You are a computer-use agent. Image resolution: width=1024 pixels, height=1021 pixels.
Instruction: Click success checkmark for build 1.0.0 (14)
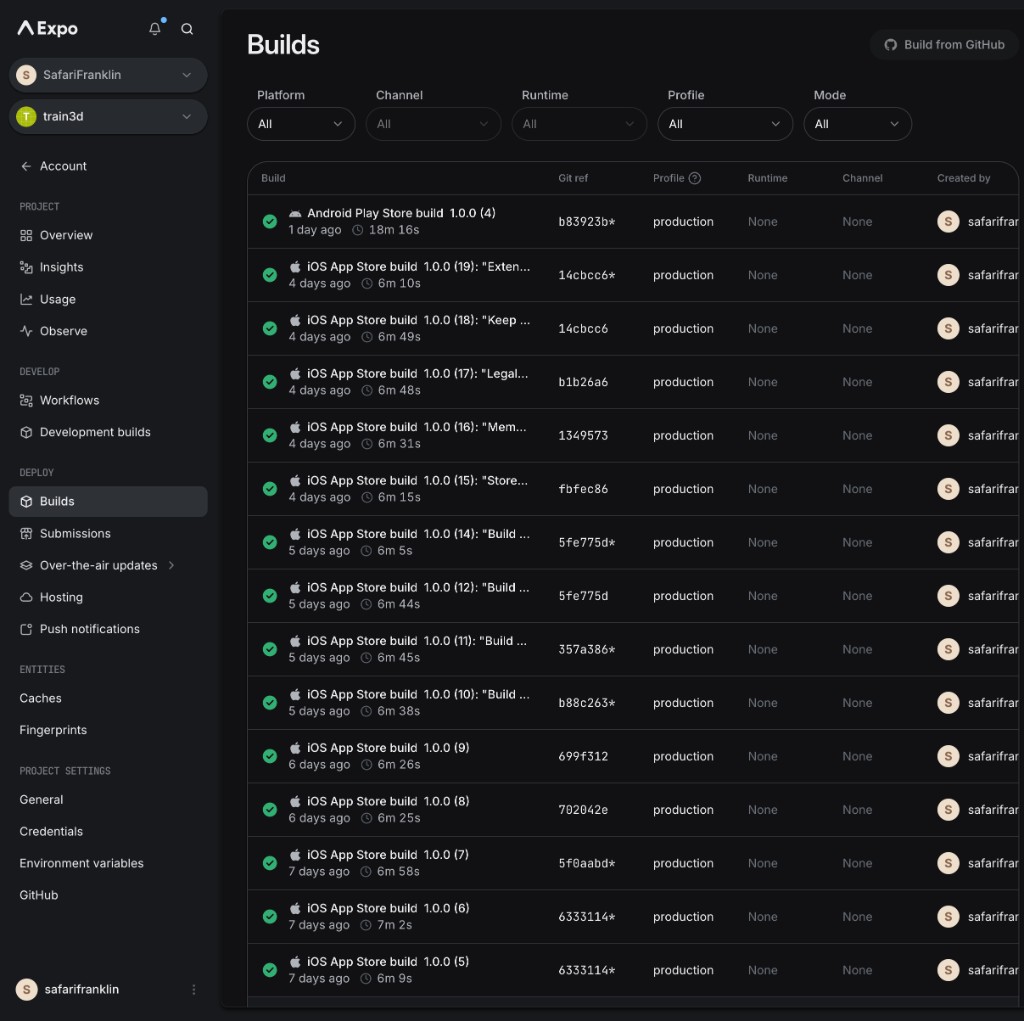270,543
